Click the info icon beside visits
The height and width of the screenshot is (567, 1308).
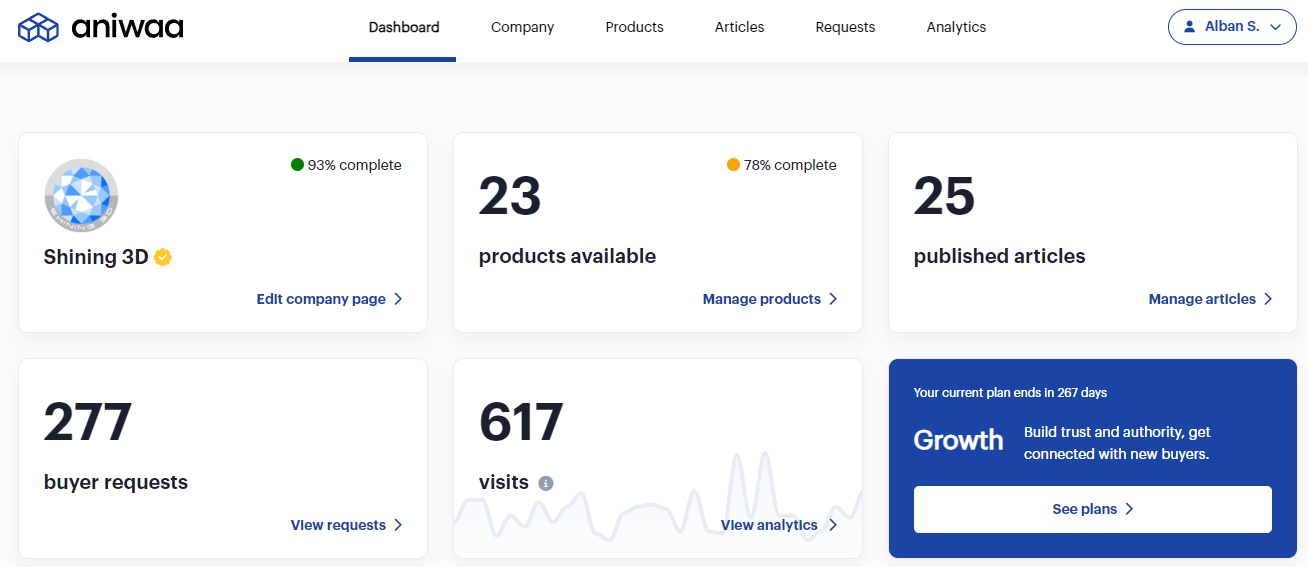[x=546, y=483]
